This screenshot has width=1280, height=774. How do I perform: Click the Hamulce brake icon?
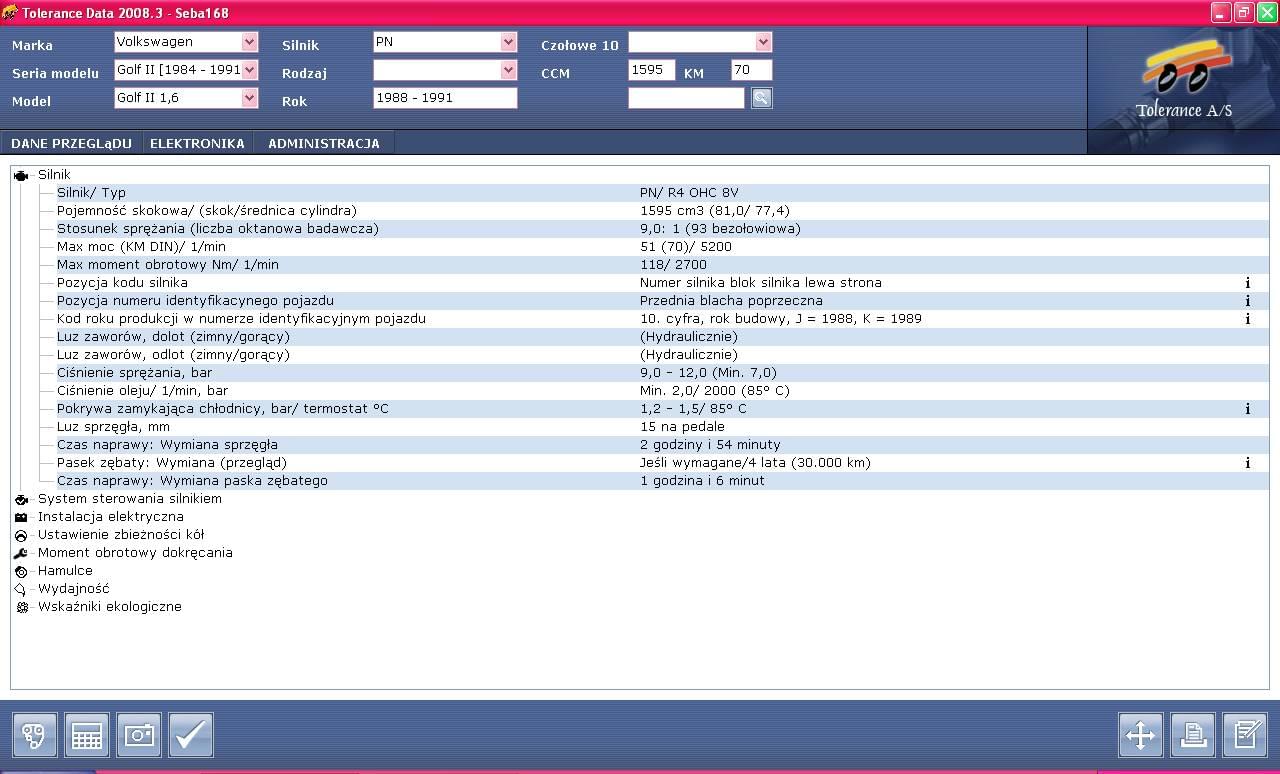(21, 571)
